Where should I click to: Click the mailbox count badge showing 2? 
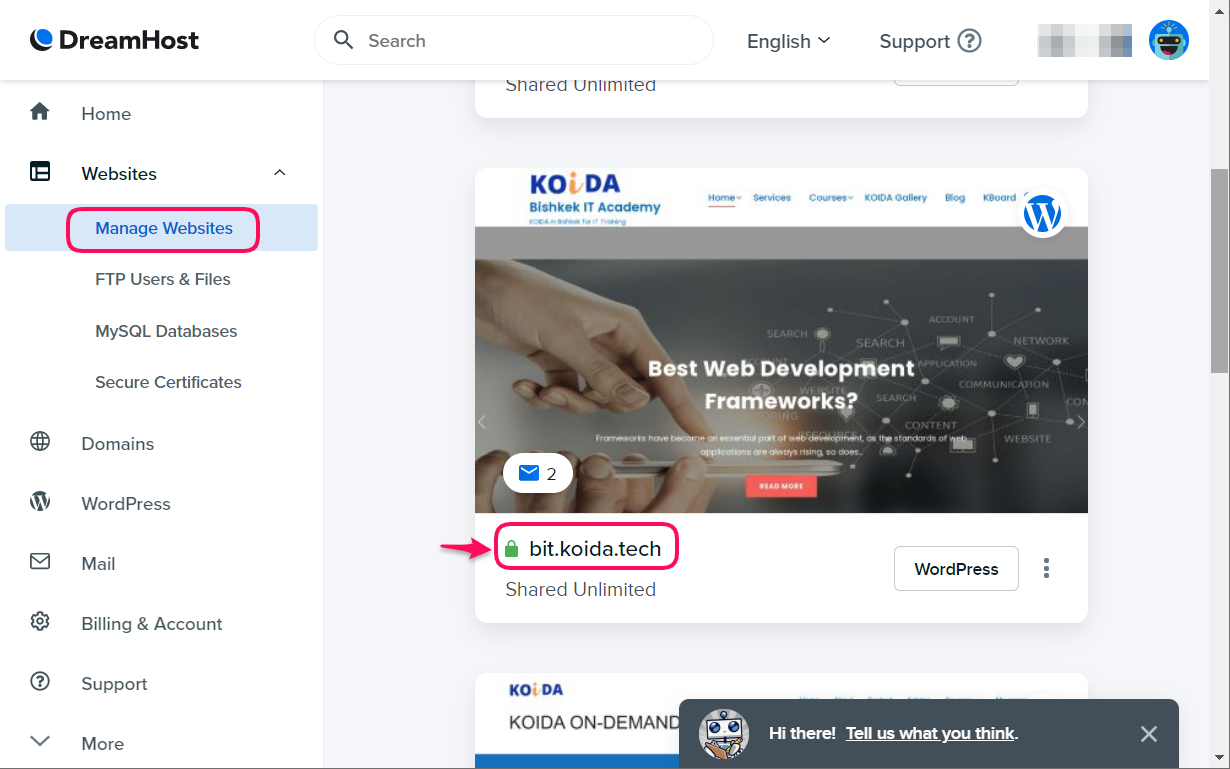click(538, 474)
